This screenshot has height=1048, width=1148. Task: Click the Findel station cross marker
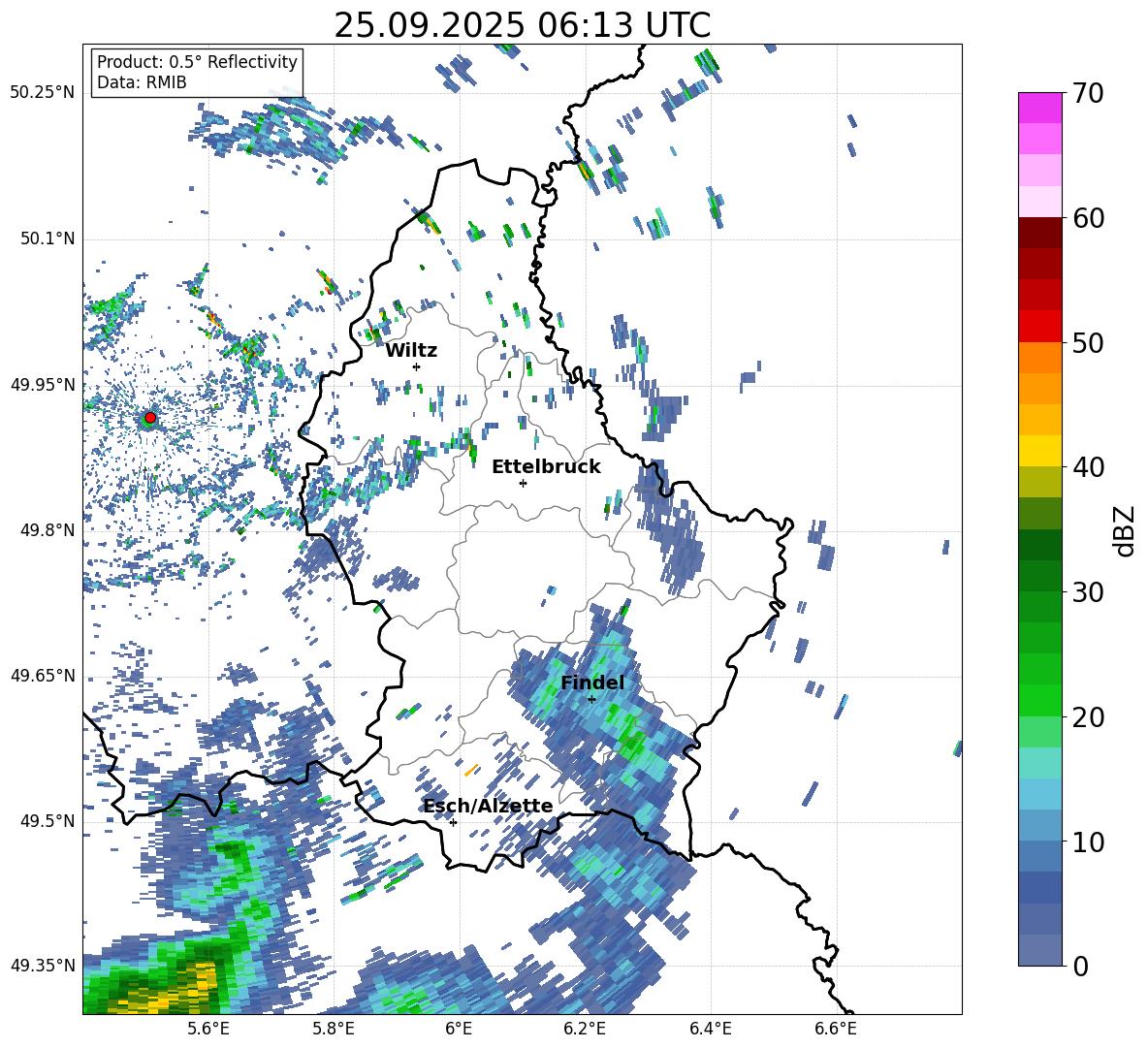[591, 700]
